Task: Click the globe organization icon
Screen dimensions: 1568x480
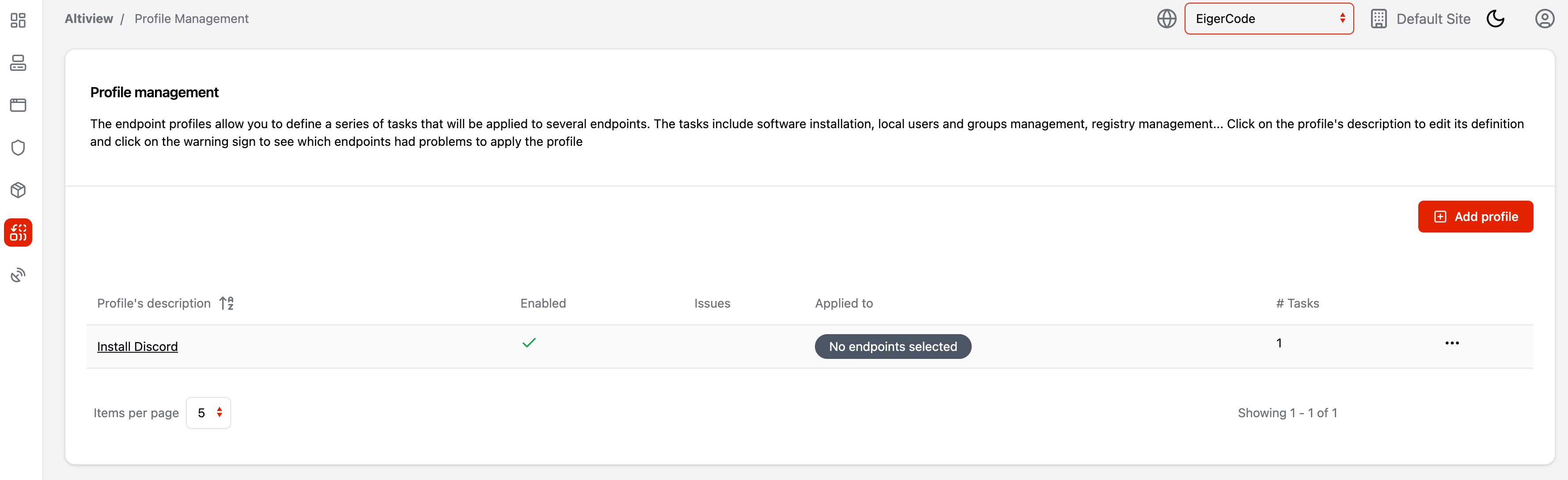Action: pos(1166,19)
